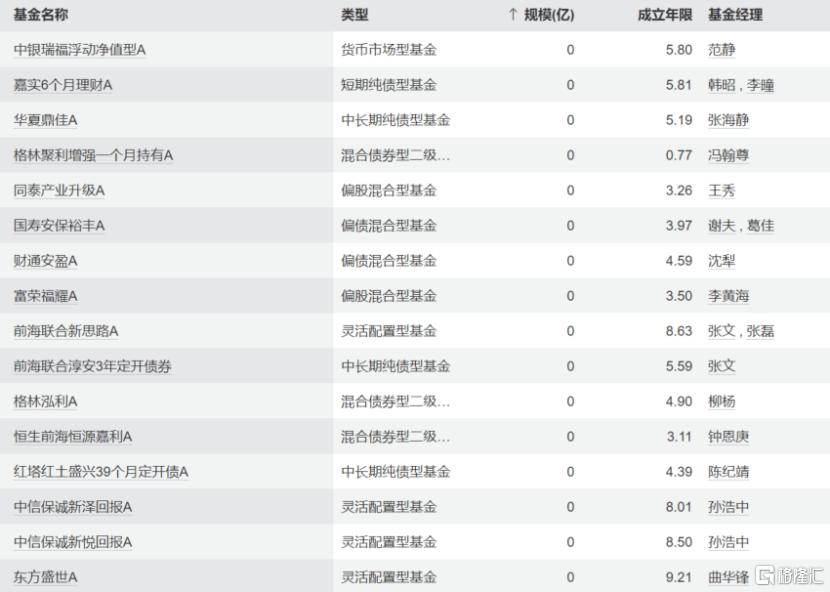Screen dimensions: 830x592
Task: View the 格林泓利A fund
Action: [x=46, y=401]
